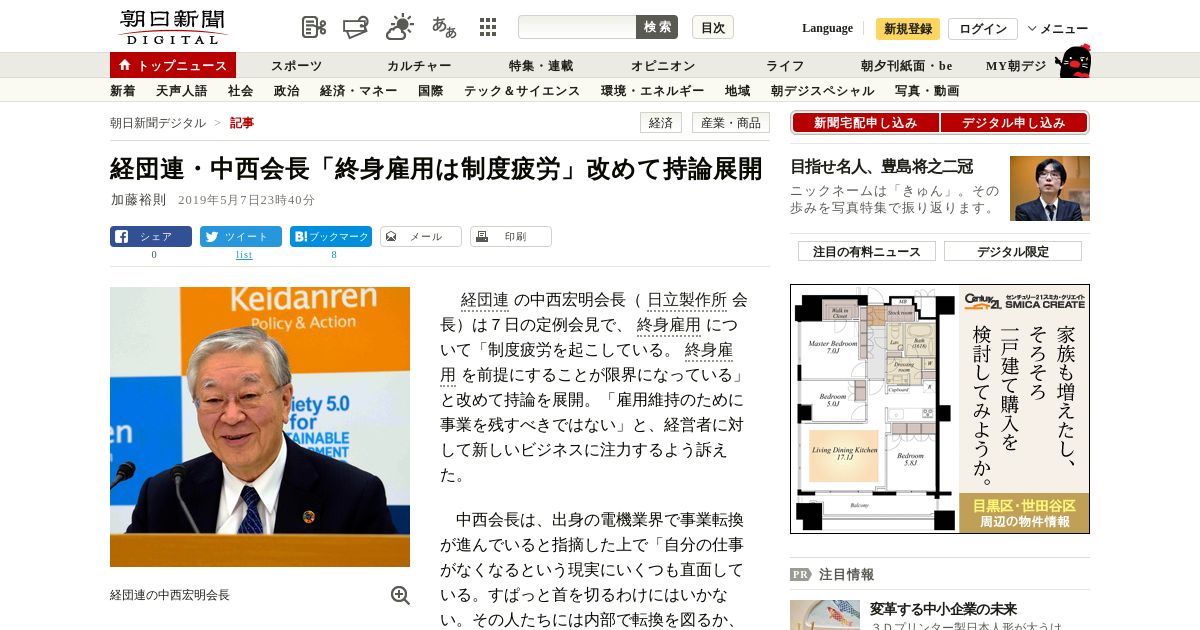Click the 中西宏明 press conference photo
This screenshot has height=630, width=1200.
pos(260,427)
